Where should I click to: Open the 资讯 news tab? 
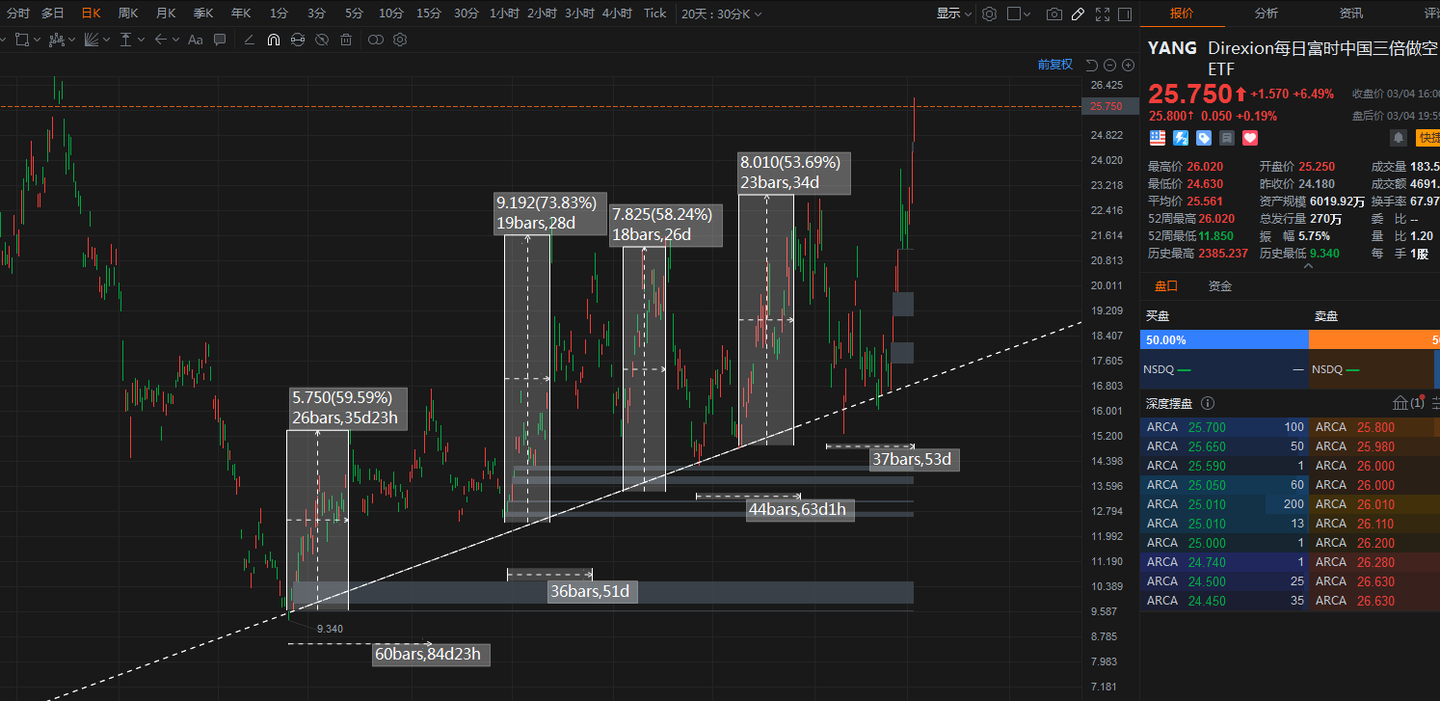[1351, 14]
